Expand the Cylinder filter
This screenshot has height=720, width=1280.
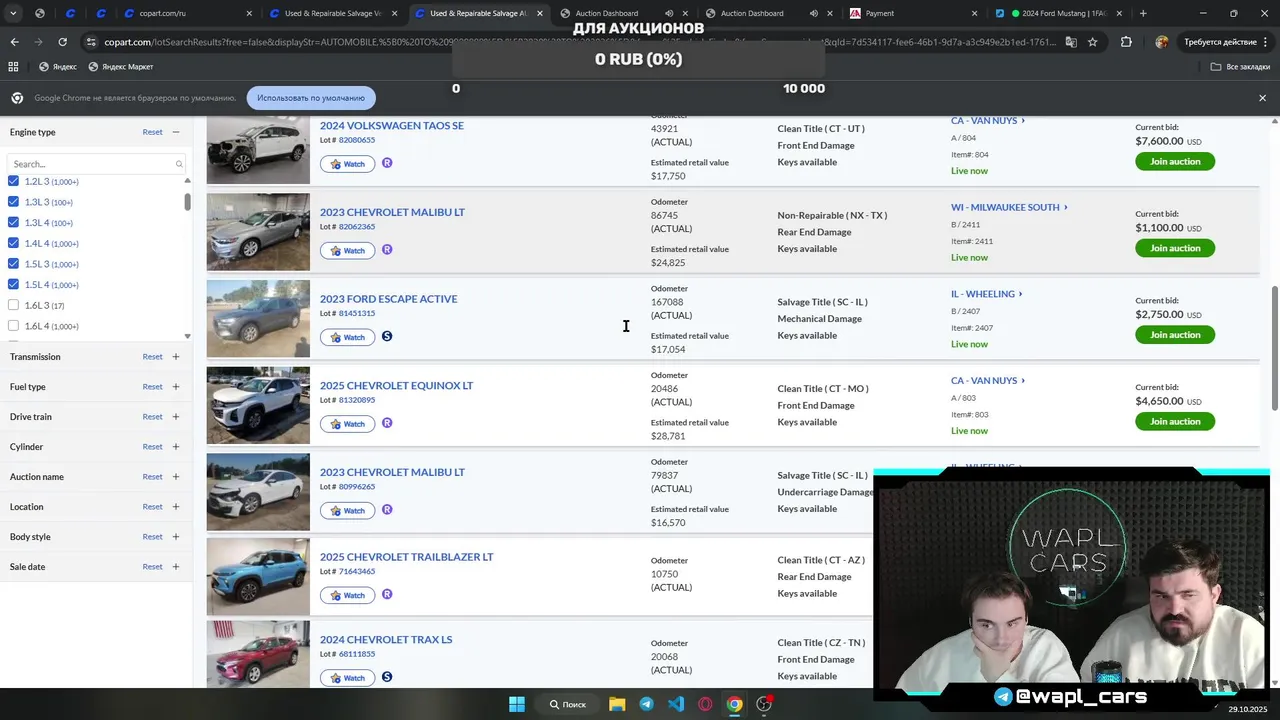point(176,447)
